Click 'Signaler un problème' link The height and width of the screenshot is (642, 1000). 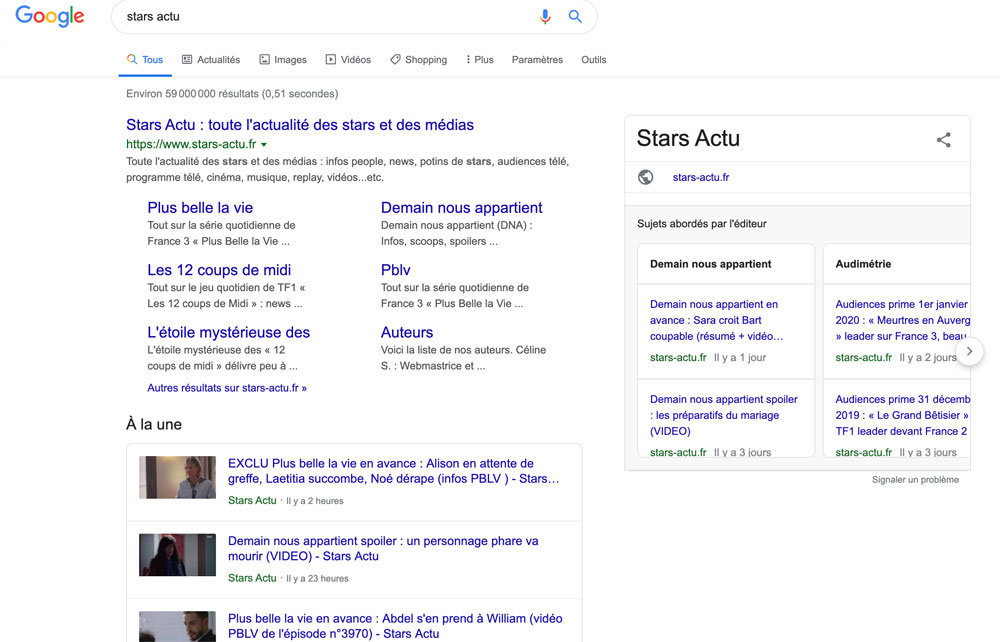915,479
